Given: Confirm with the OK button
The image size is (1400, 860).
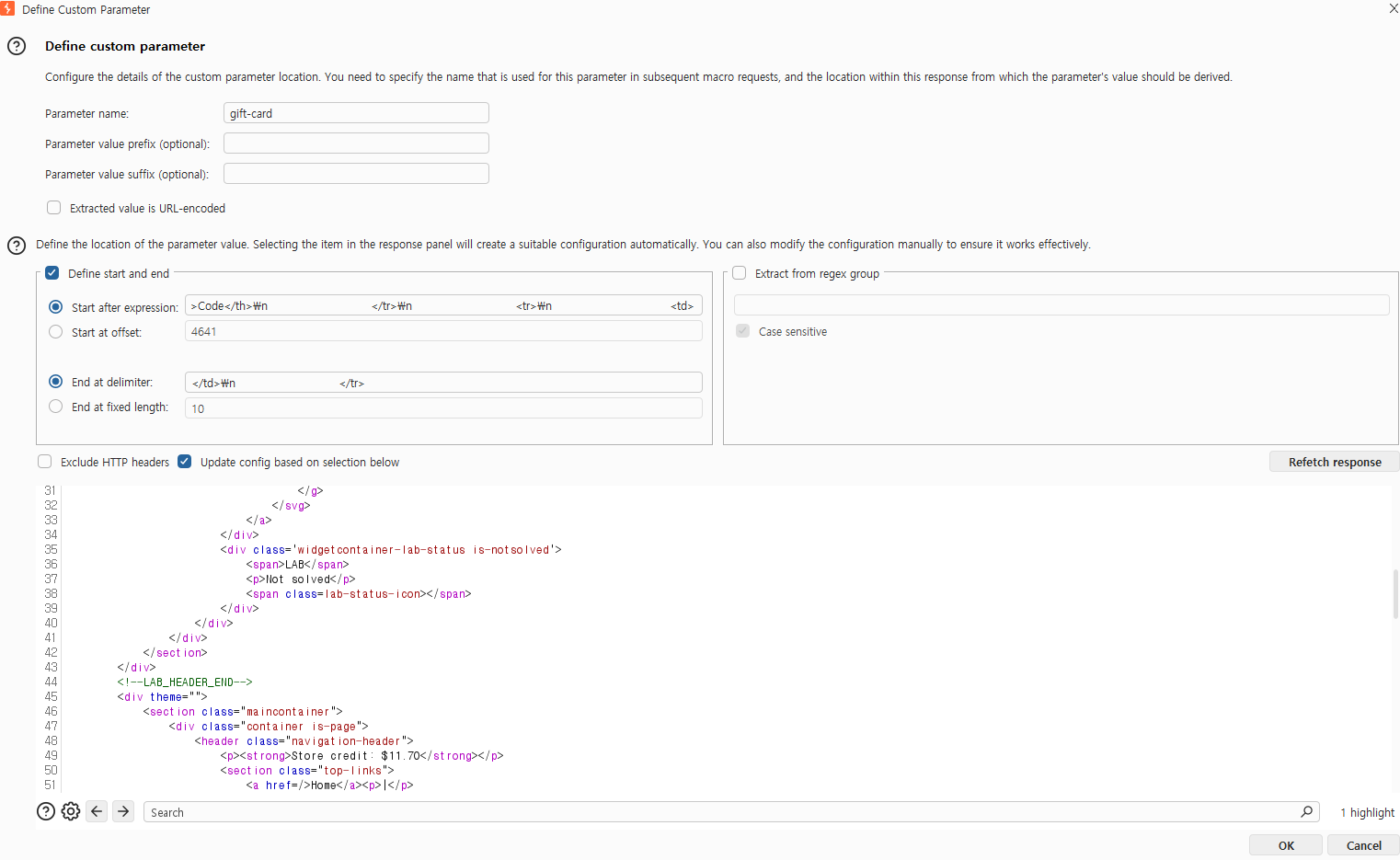Looking at the screenshot, I should [x=1286, y=845].
